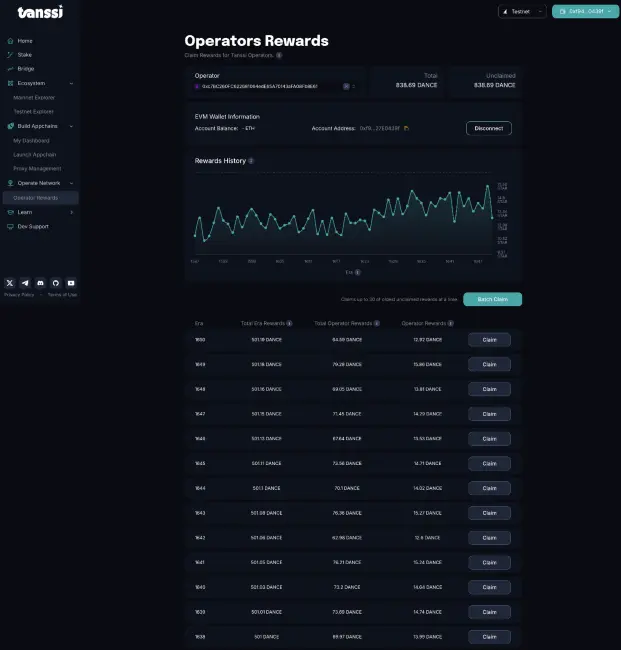The height and width of the screenshot is (650, 621).
Task: Select Operator Rewards menu item
Action: pyautogui.click(x=40, y=198)
